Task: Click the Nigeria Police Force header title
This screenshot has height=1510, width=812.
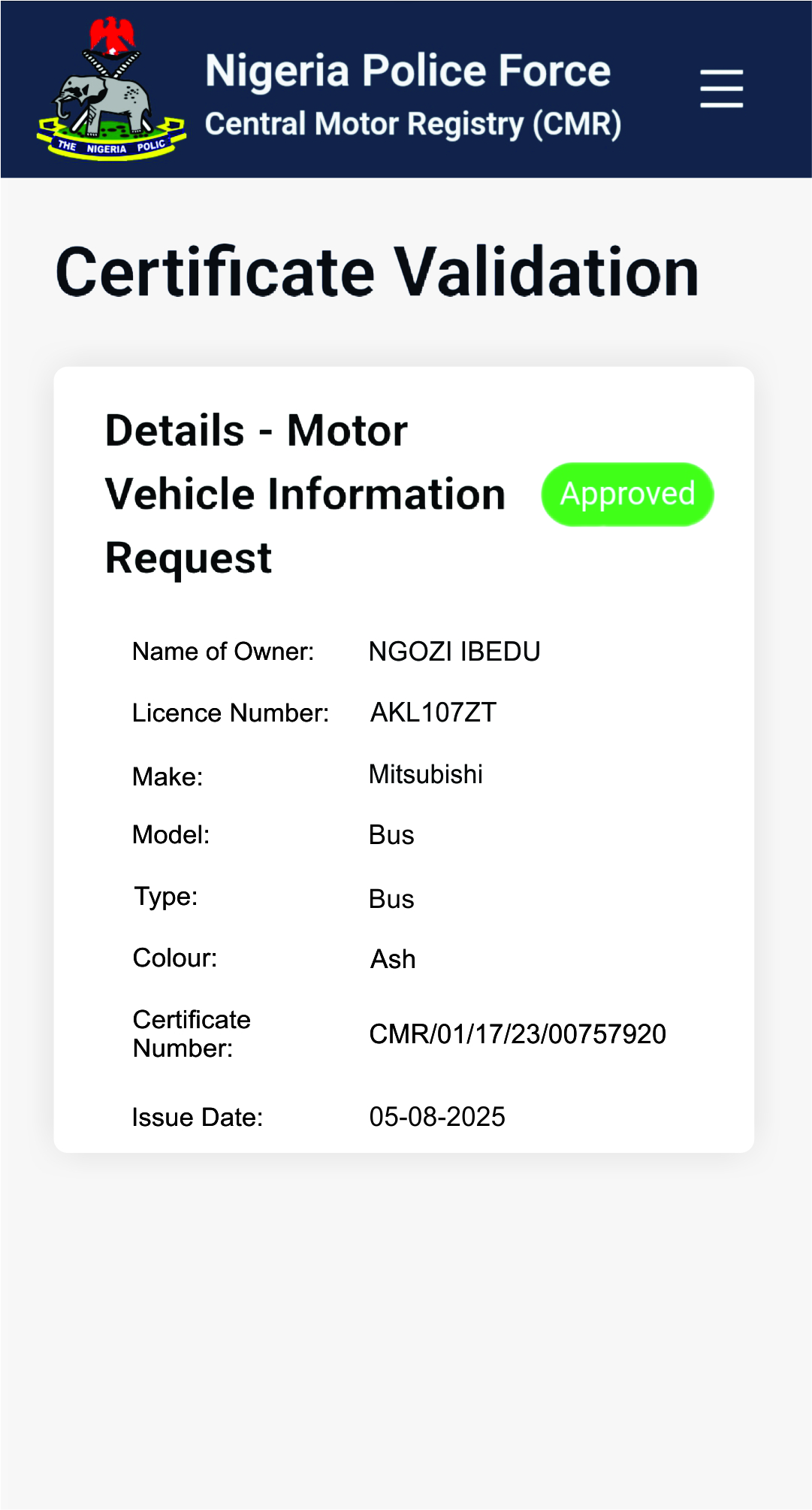Action: pyautogui.click(x=408, y=71)
